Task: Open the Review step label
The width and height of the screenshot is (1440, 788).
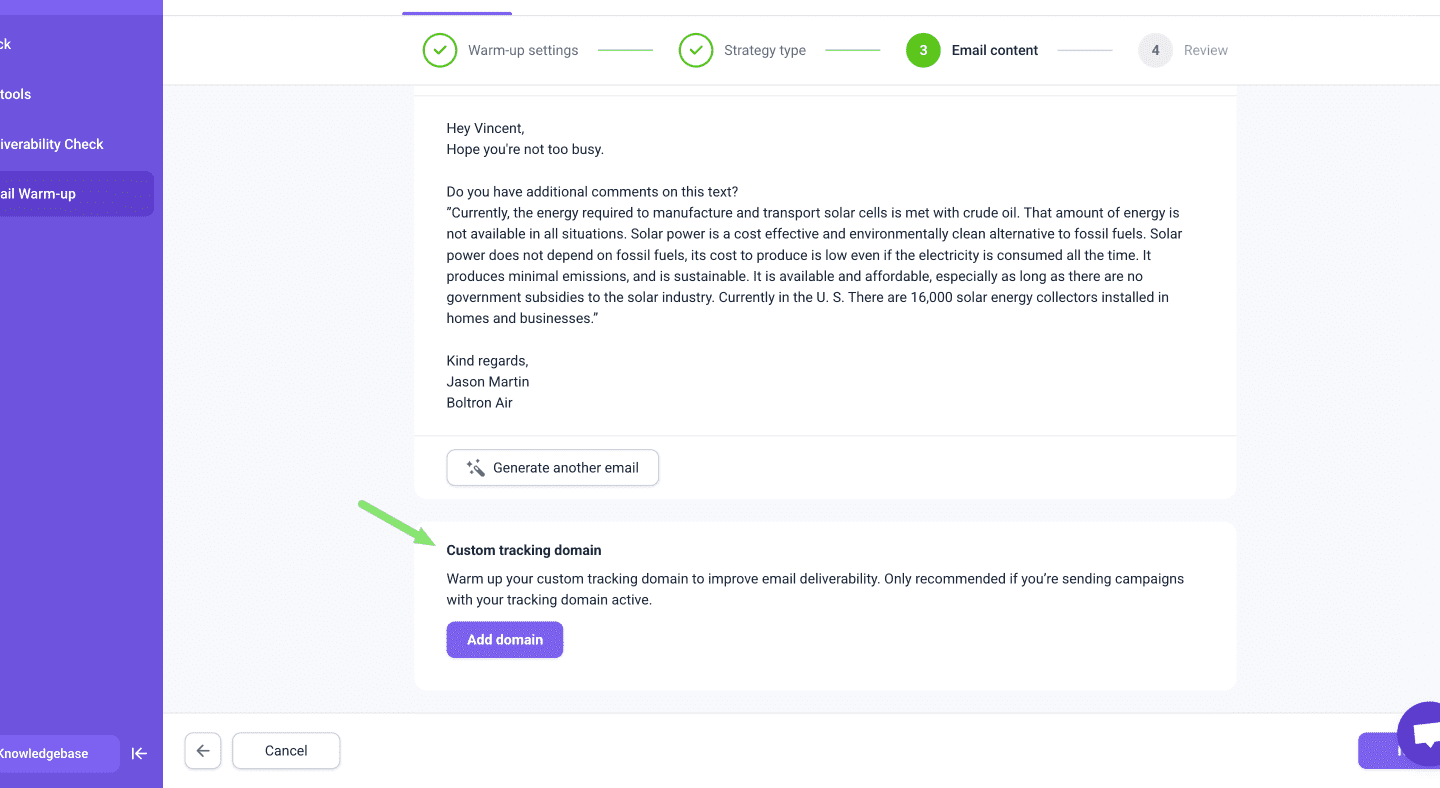Action: (x=1205, y=50)
